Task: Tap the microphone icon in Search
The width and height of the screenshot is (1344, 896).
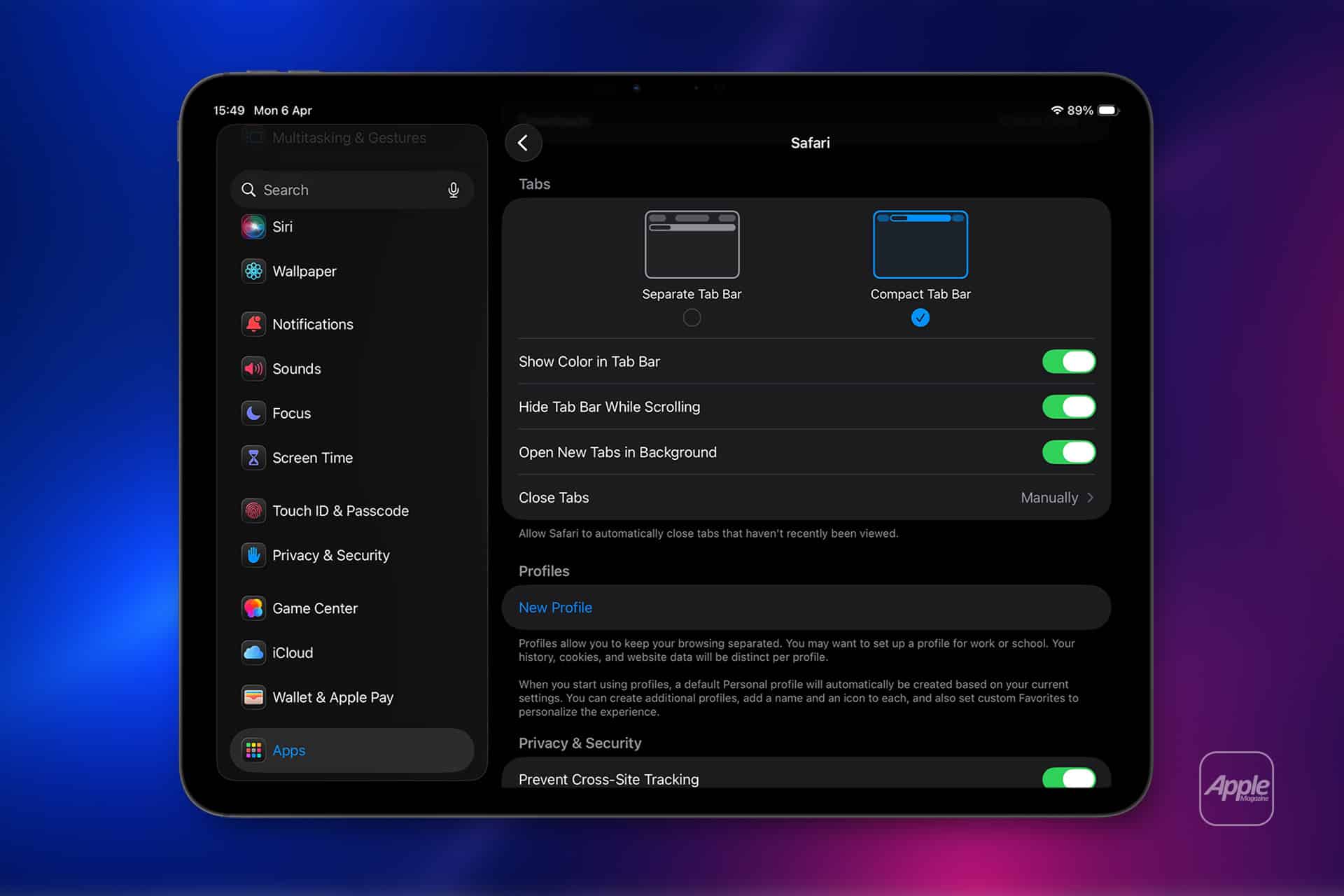Action: click(454, 190)
